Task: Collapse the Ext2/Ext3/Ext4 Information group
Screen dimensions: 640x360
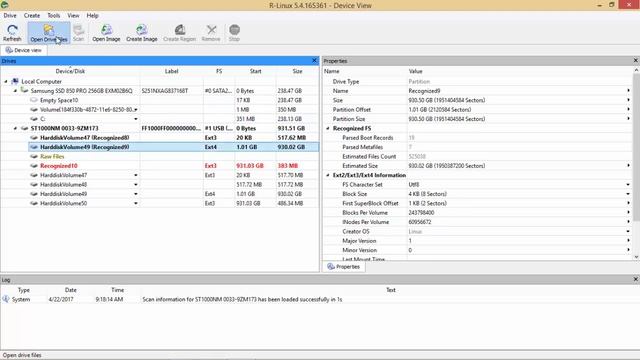Action: pos(328,176)
